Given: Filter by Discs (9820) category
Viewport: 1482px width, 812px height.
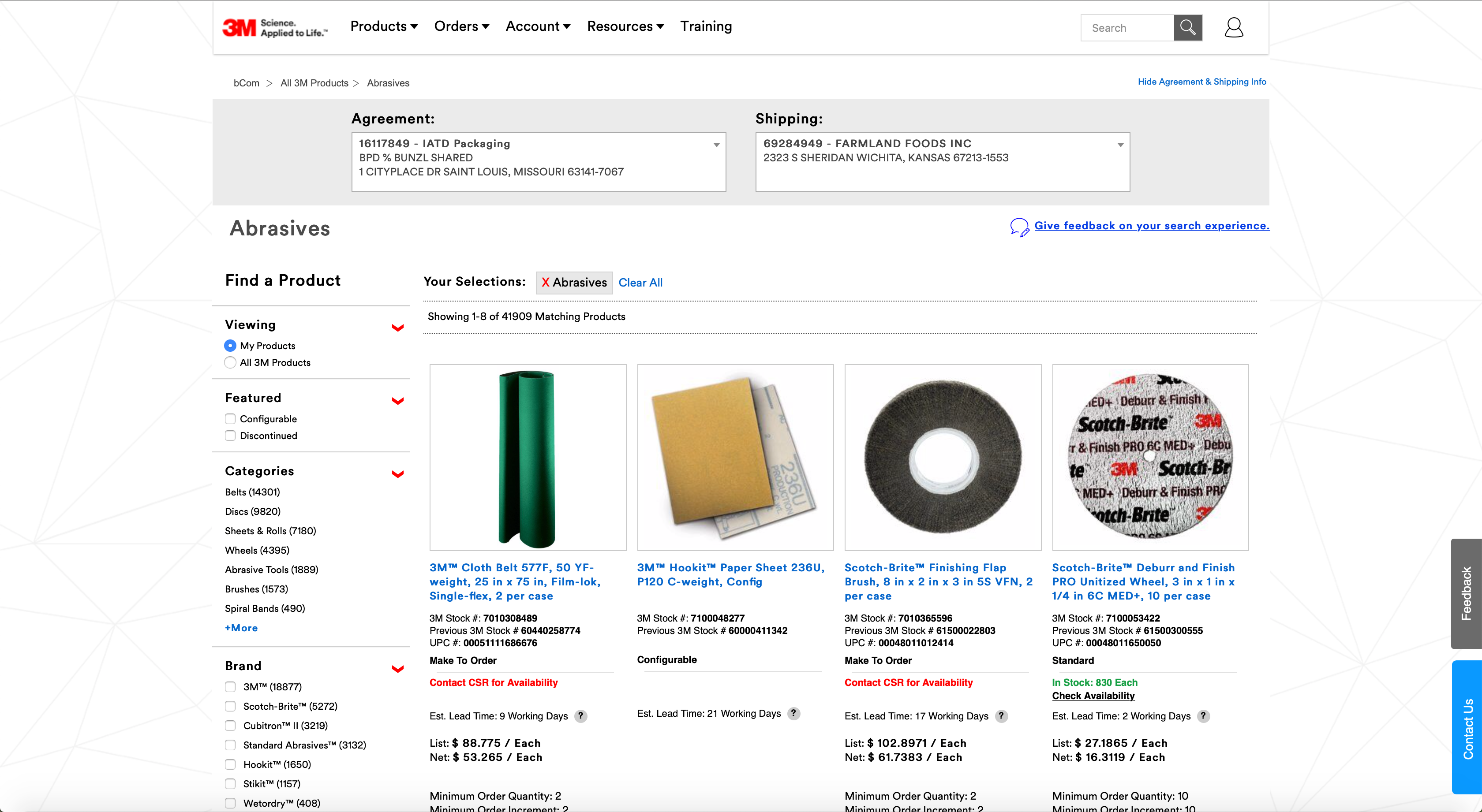Looking at the screenshot, I should 253,511.
